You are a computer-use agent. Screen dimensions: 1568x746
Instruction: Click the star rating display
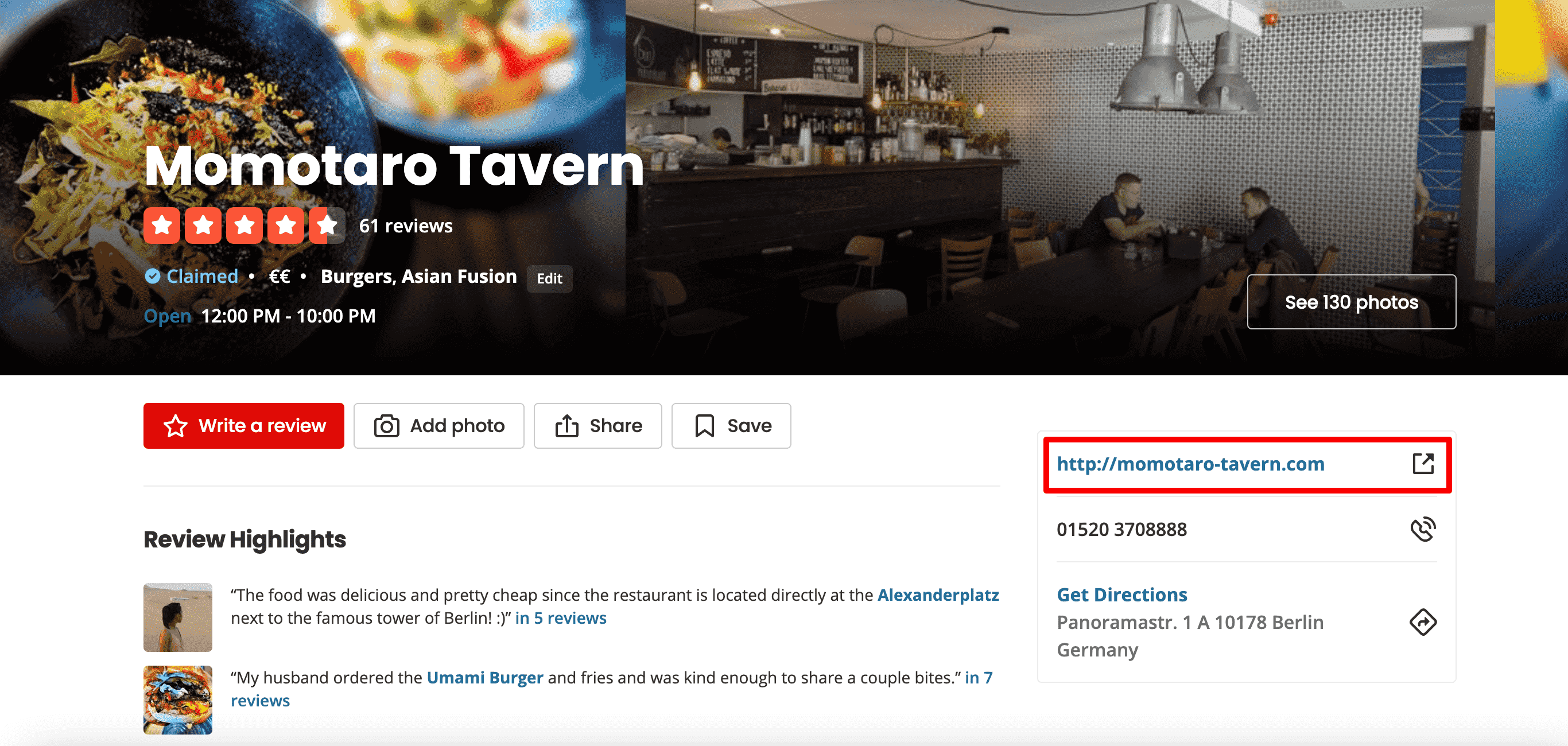point(244,226)
